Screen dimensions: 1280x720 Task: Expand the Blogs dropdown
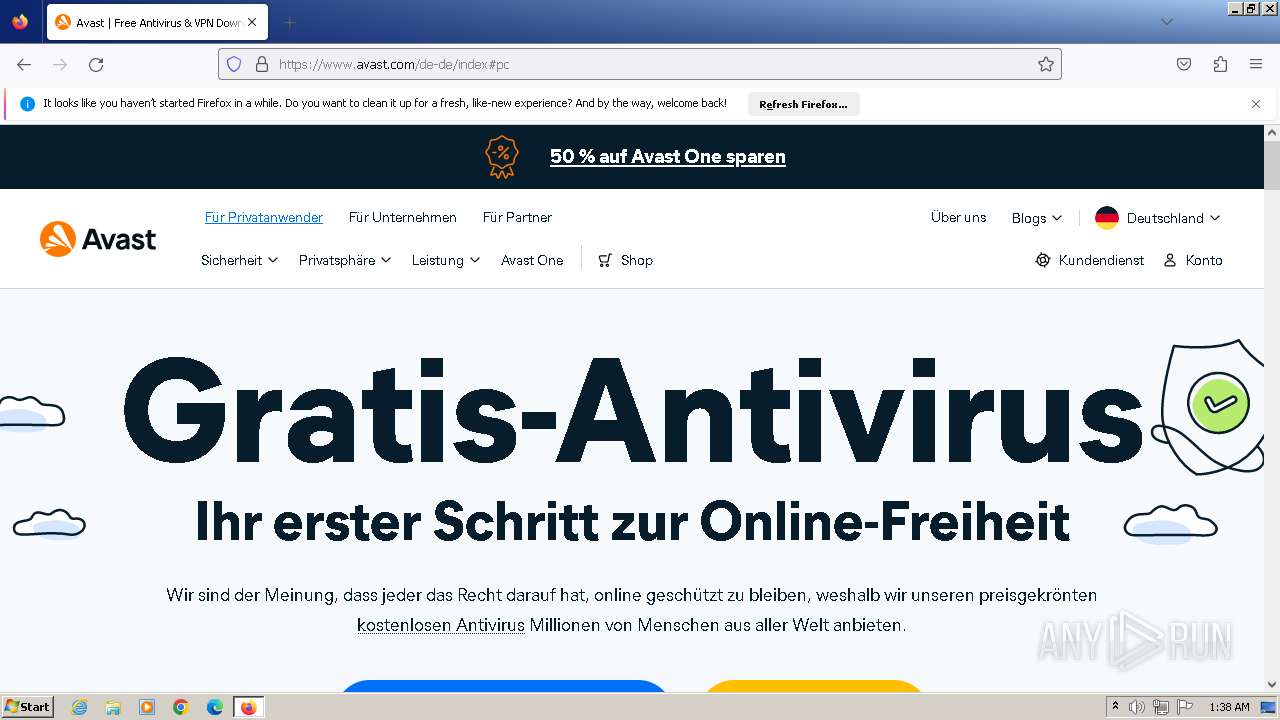pyautogui.click(x=1036, y=218)
